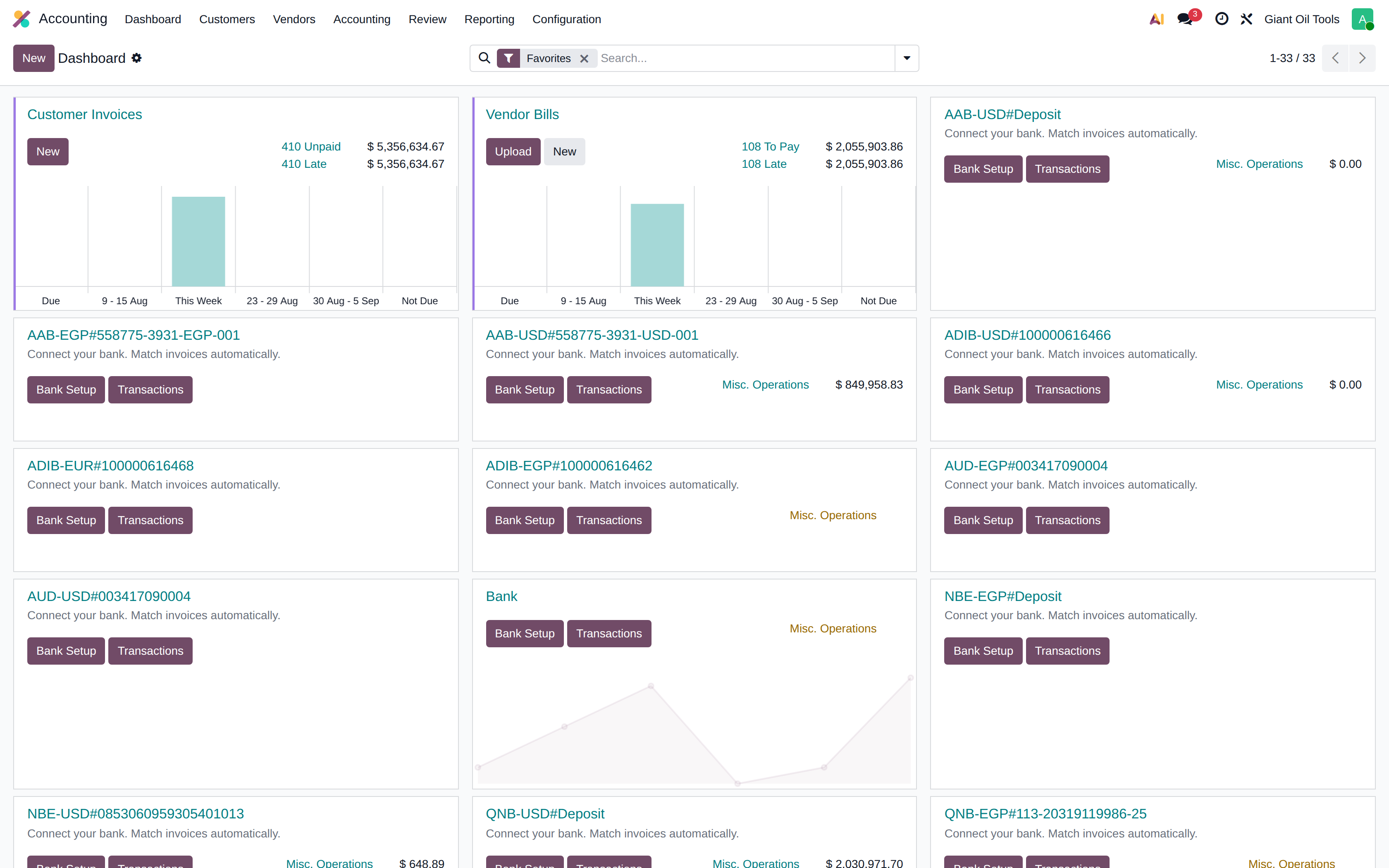
Task: Click This Week bar in Vendor Bills chart
Action: (x=657, y=245)
